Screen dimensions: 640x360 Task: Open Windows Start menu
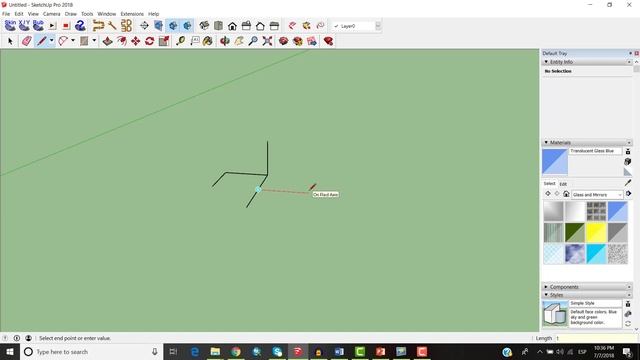(10, 351)
